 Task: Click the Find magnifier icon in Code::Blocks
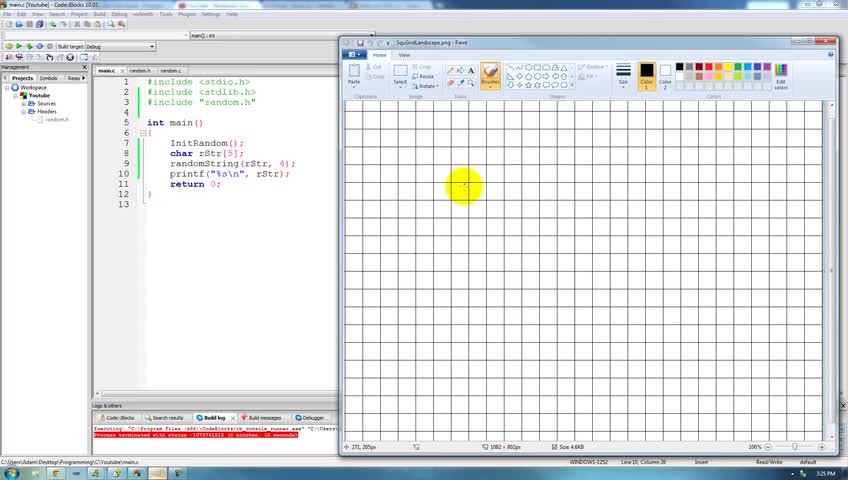(x=111, y=24)
